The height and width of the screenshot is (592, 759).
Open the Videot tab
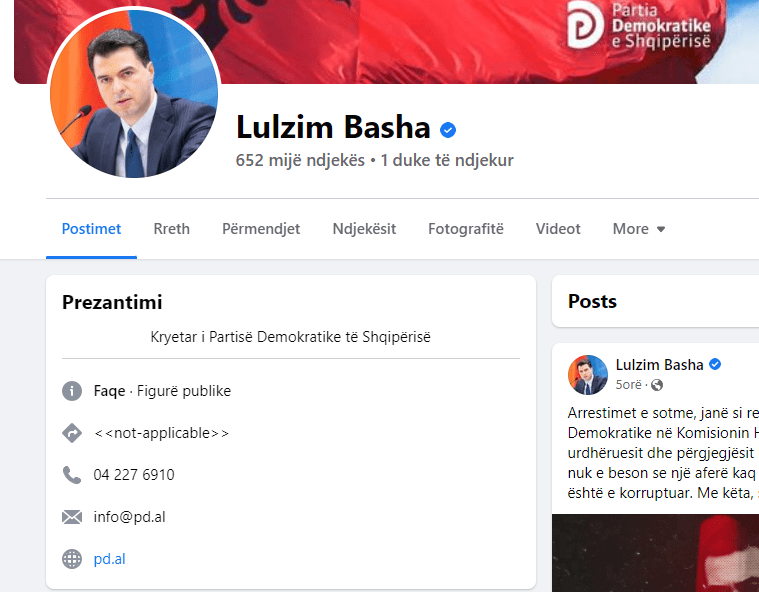tap(558, 228)
